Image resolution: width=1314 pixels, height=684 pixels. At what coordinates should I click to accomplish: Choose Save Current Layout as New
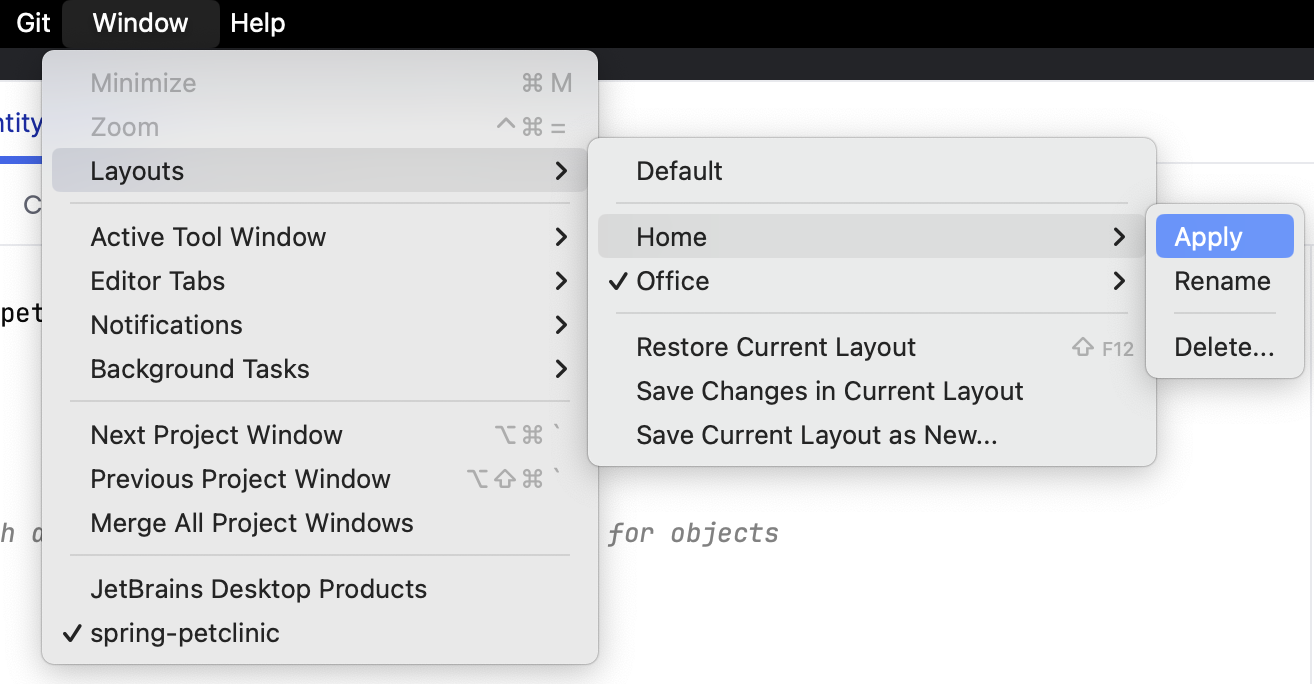tap(816, 435)
